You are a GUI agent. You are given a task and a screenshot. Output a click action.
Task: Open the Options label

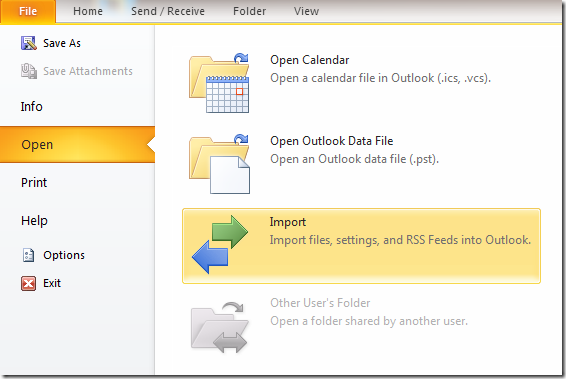pyautogui.click(x=64, y=255)
